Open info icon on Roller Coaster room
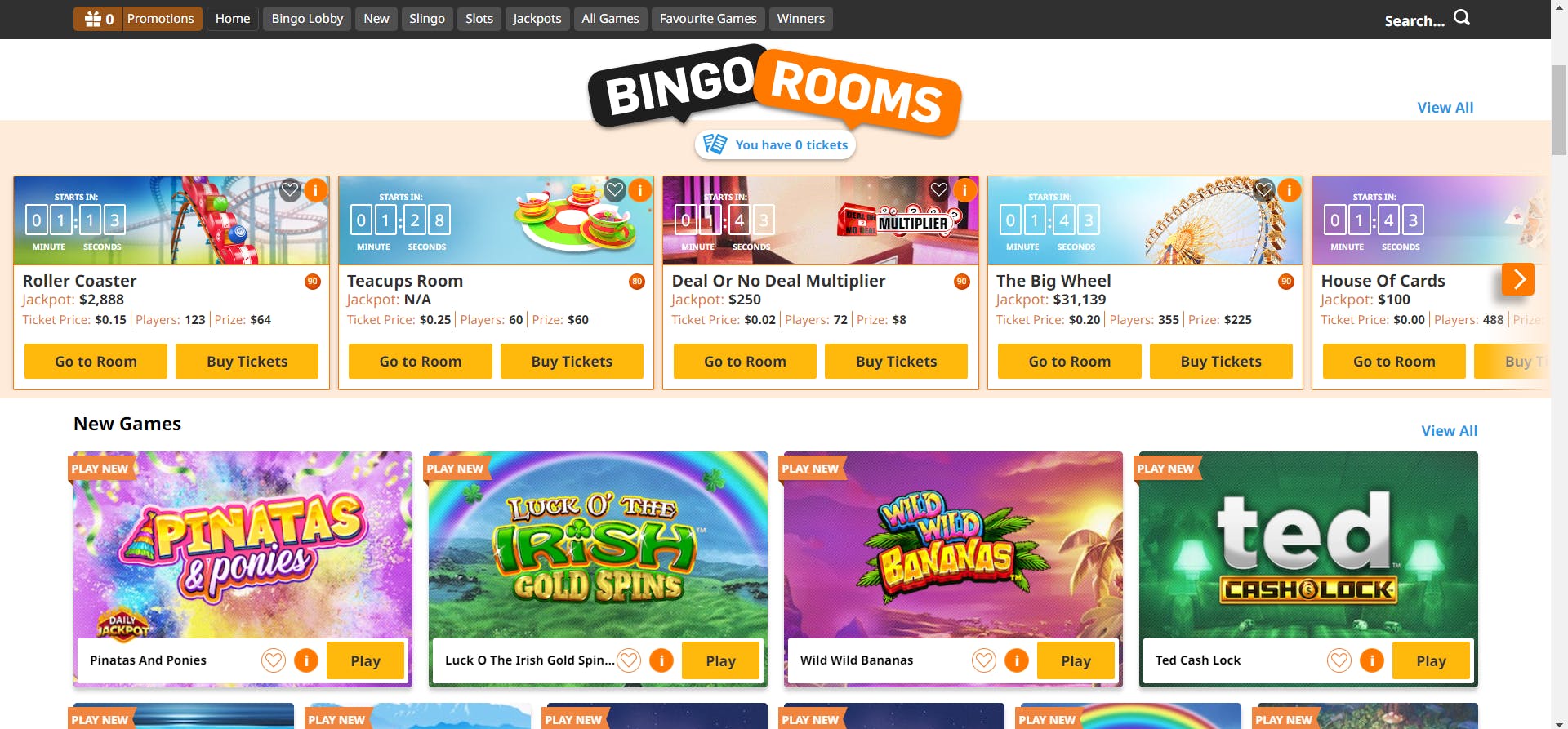This screenshot has height=729, width=1568. tap(314, 190)
